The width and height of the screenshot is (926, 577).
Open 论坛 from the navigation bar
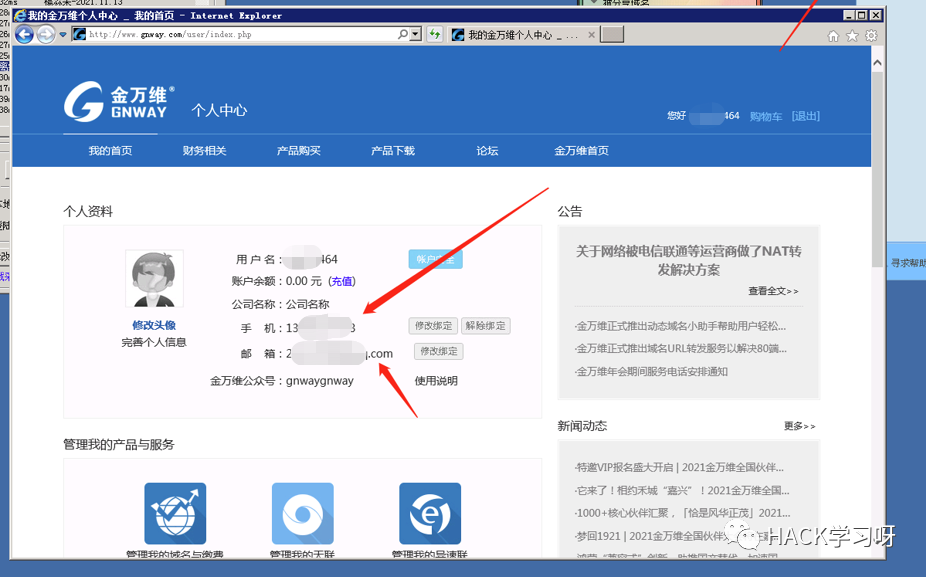click(x=487, y=151)
